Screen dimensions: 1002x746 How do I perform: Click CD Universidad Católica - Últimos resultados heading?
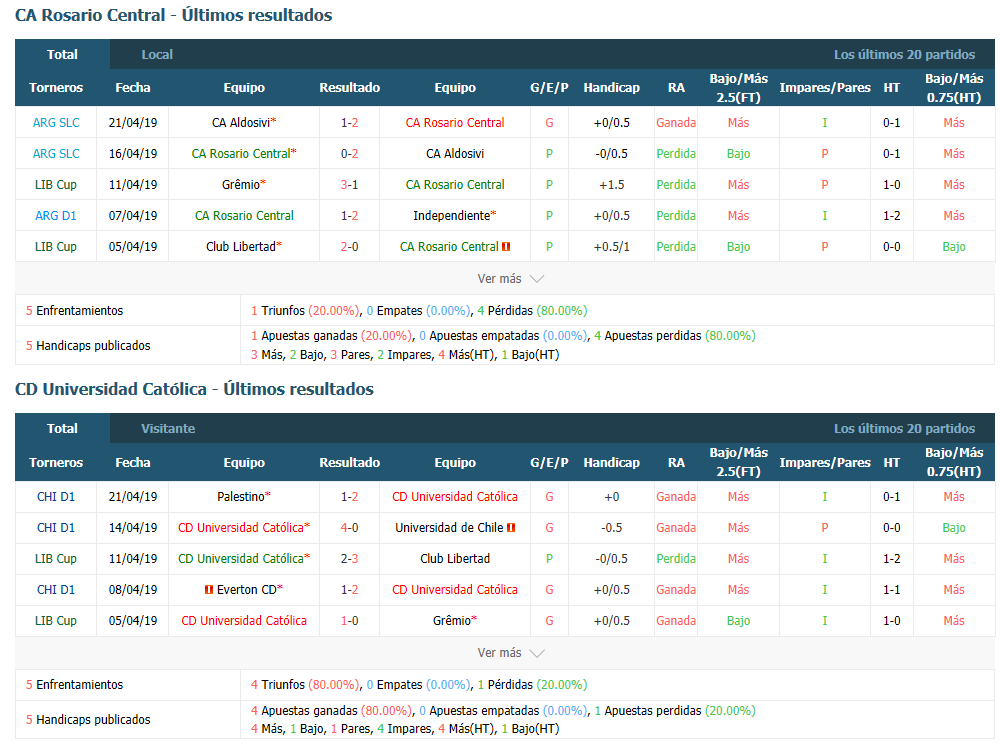coord(194,389)
